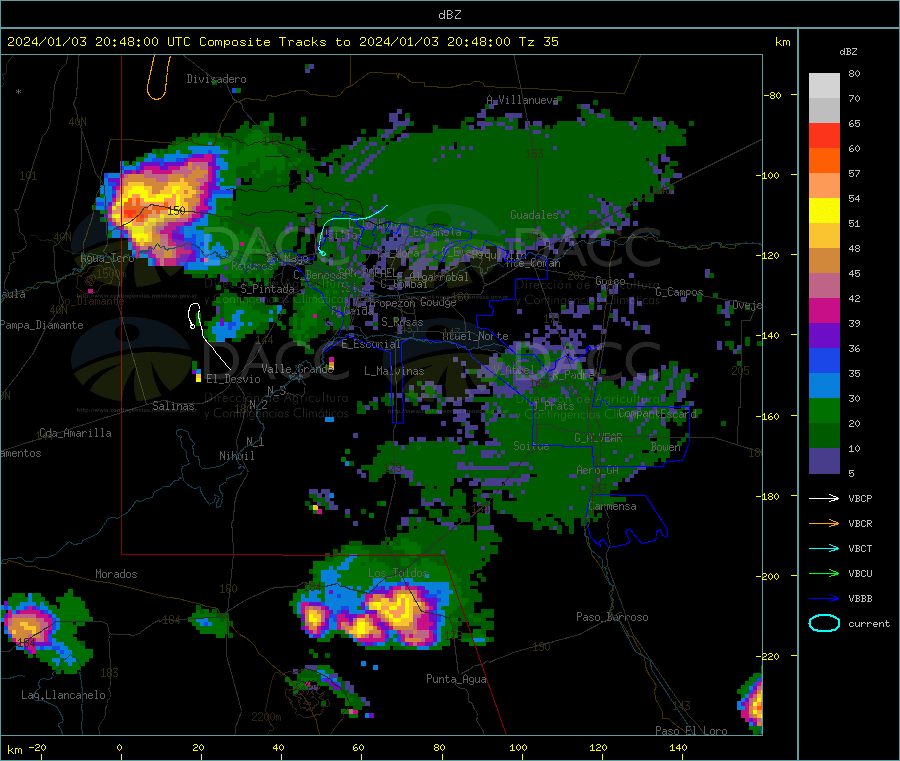Click the green VBCU arrow legend icon
Viewport: 900px width, 761px height.
pos(824,573)
